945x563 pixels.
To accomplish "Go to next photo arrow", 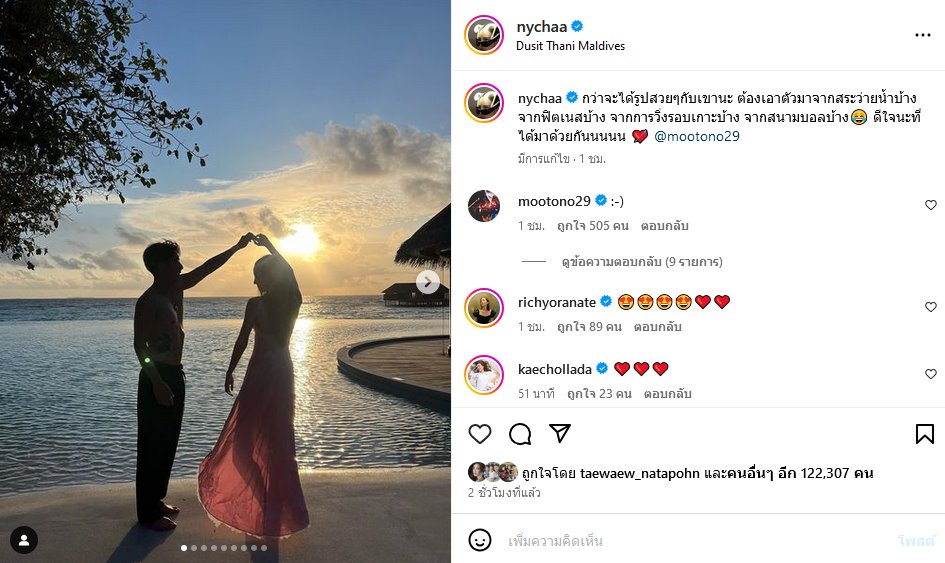I will point(428,282).
